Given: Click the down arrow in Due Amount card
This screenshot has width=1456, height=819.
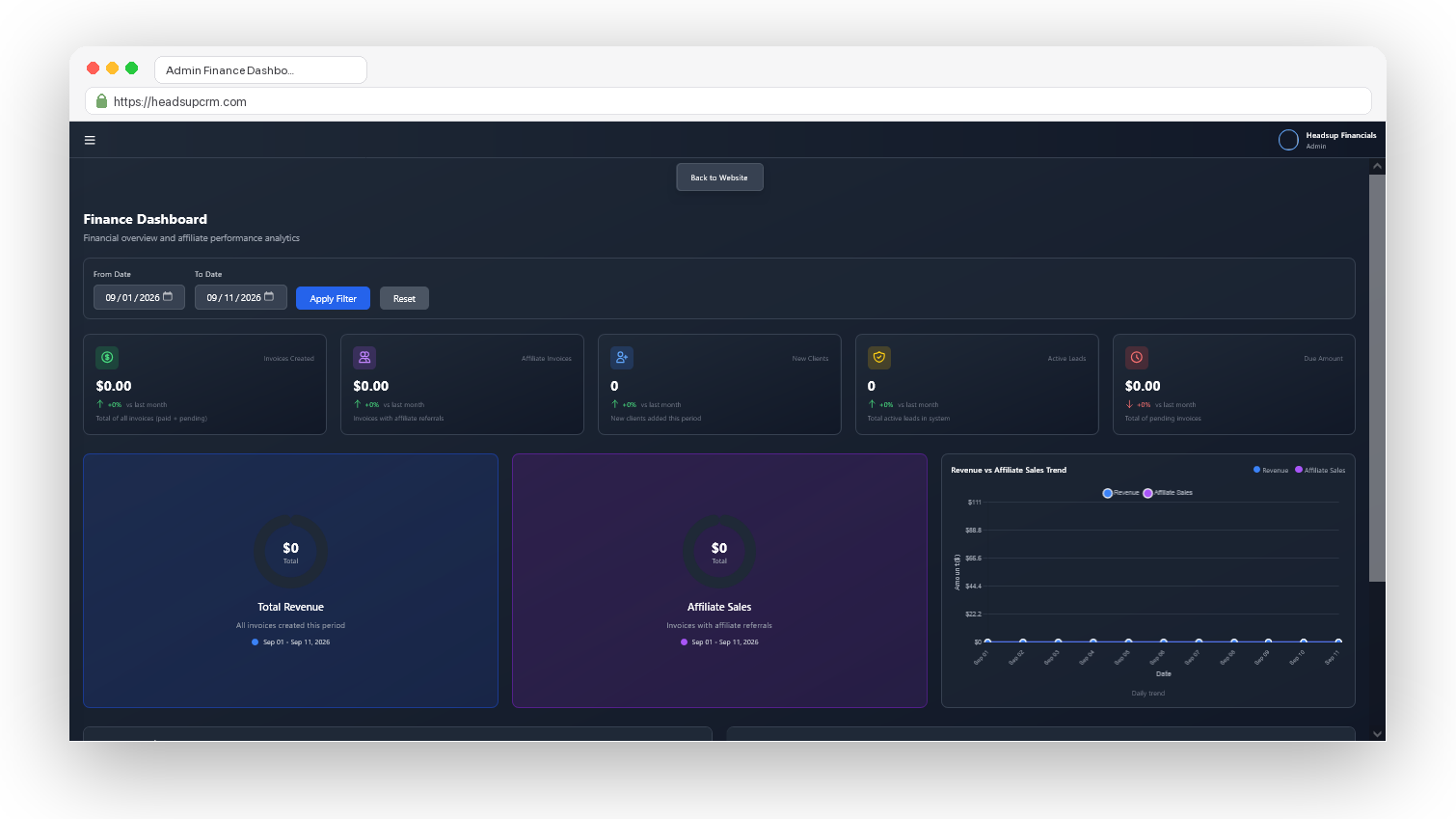Looking at the screenshot, I should point(1129,404).
